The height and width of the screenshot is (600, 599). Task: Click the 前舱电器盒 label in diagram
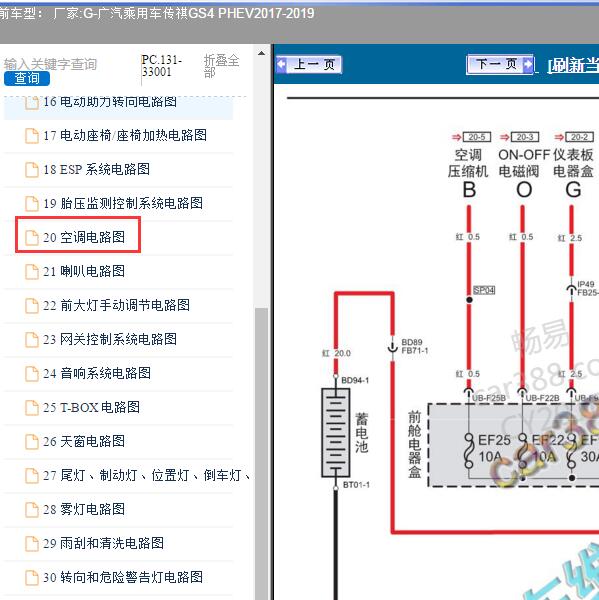415,444
